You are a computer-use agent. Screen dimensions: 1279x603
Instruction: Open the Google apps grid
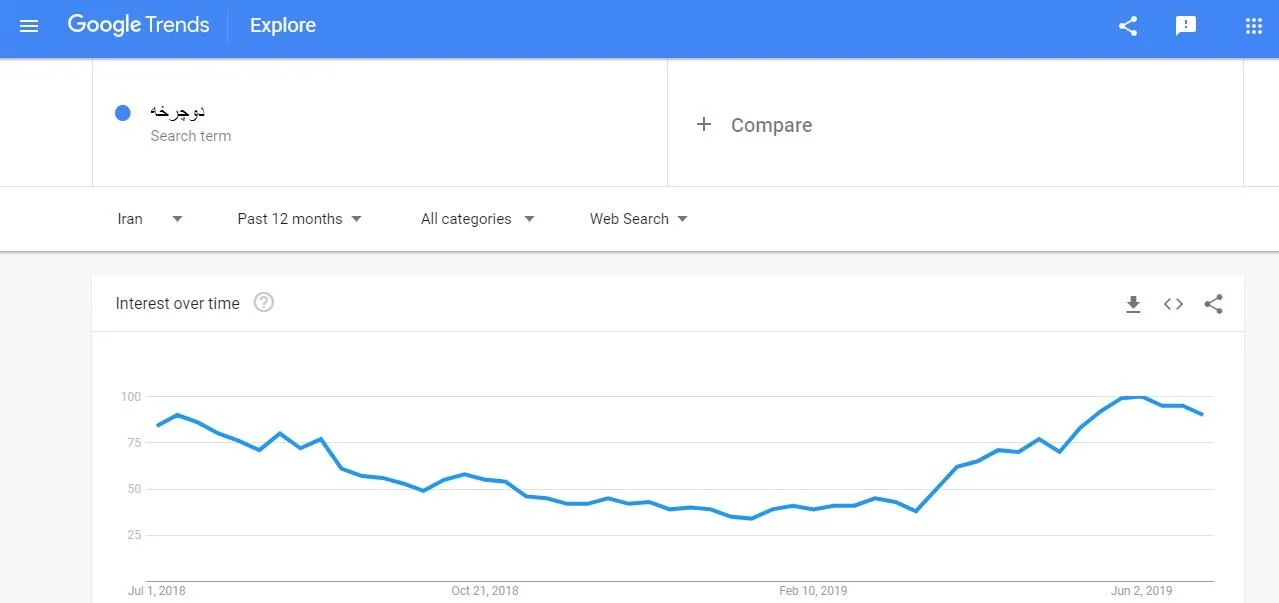[1253, 27]
